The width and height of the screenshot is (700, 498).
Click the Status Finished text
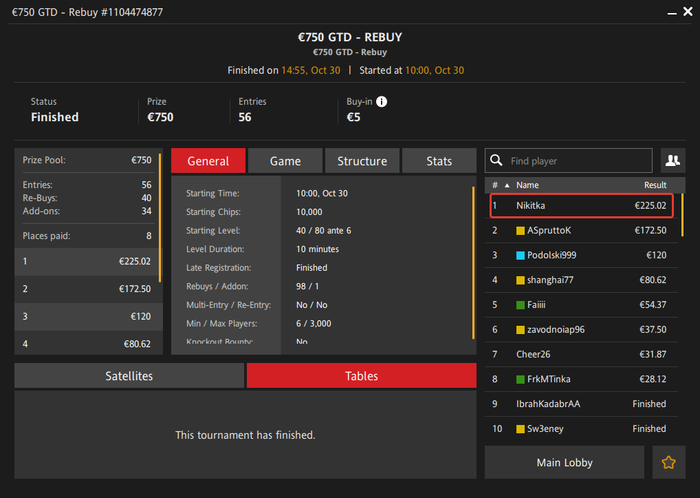(x=54, y=117)
